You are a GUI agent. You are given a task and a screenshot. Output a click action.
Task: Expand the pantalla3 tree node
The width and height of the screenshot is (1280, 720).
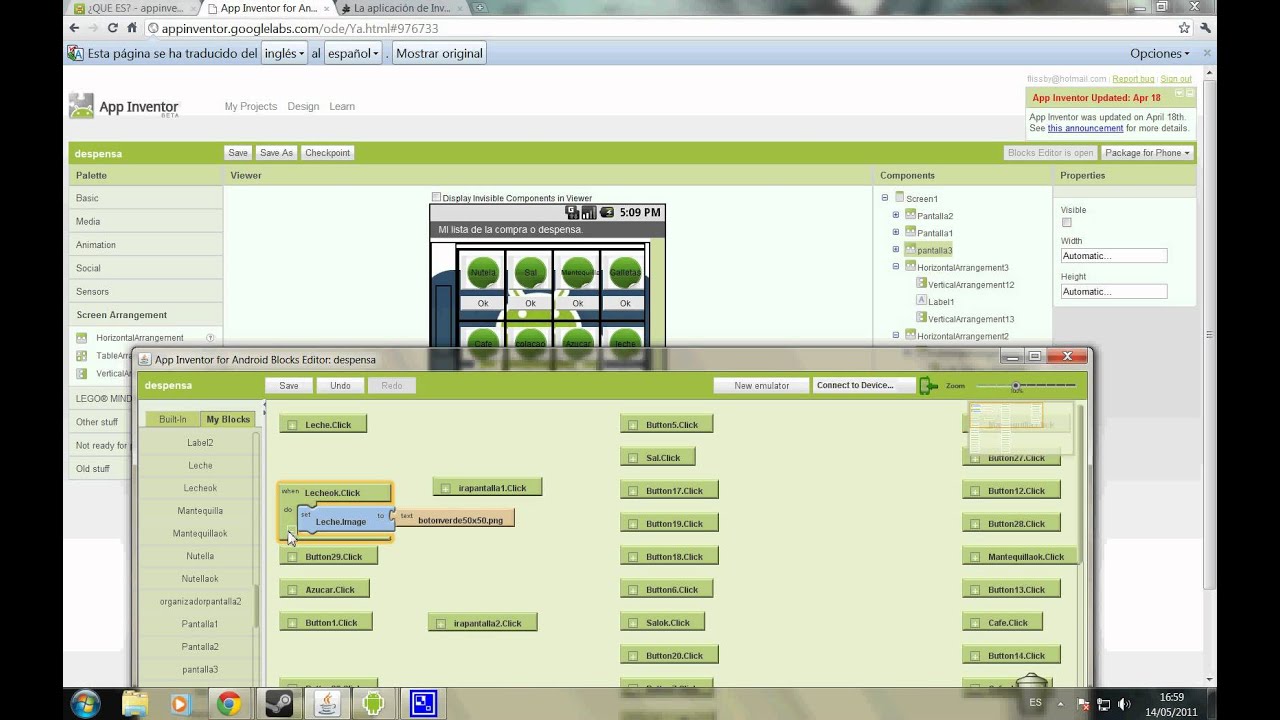(896, 249)
